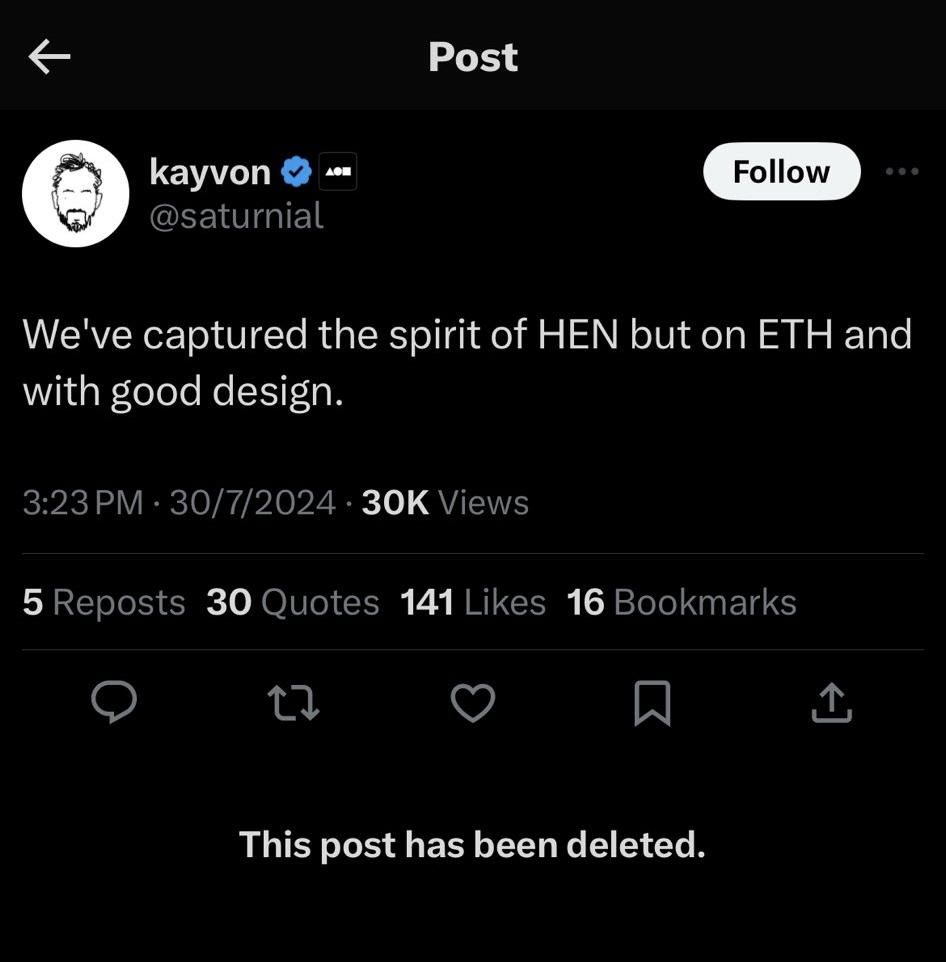The height and width of the screenshot is (962, 946).
Task: Like the post
Action: (474, 703)
